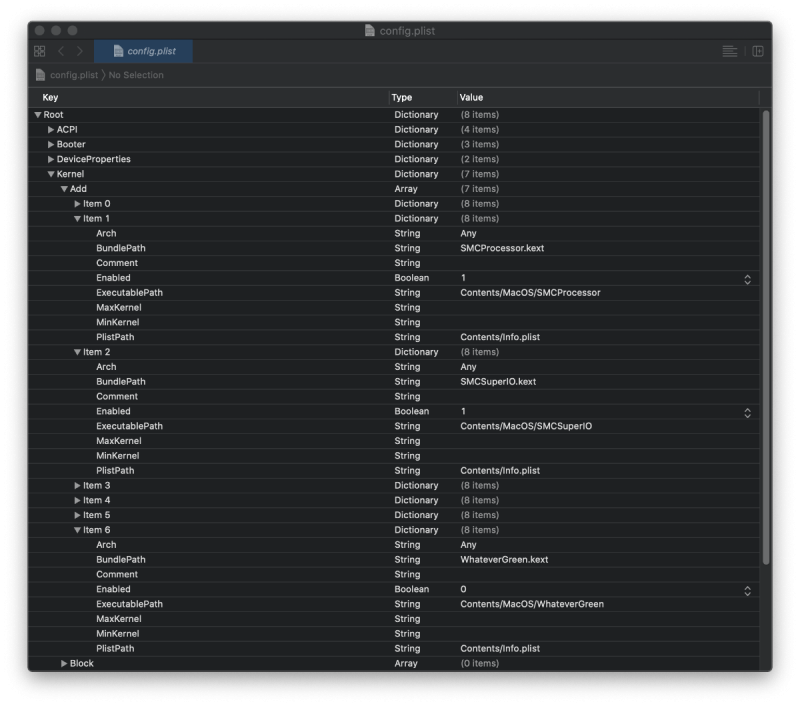Viewport: 800px width, 706px height.
Task: Click Boolean type of WhateverGreen Enabled
Action: click(411, 589)
